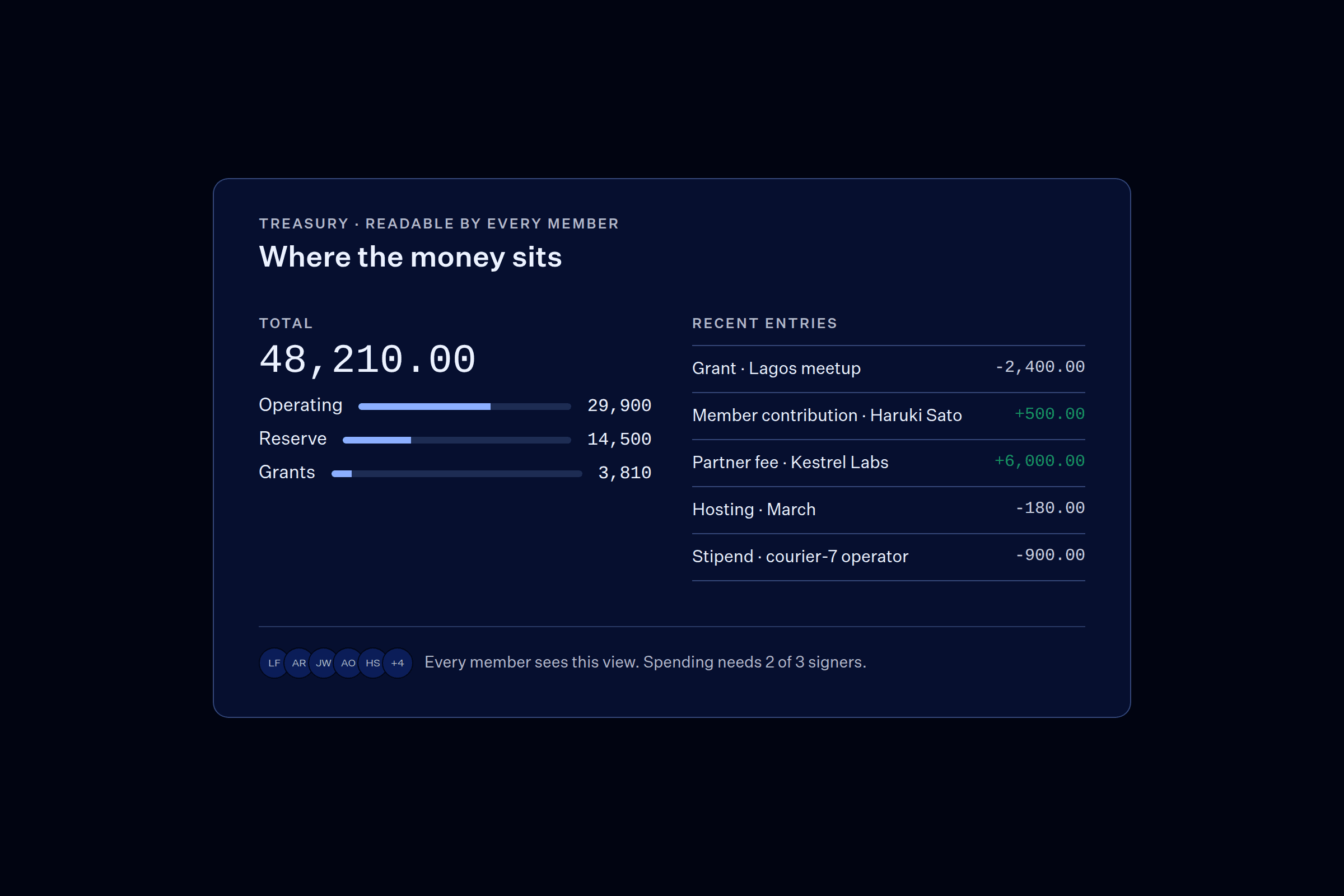Click the Treasury readable by every member caption
Viewport: 1344px width, 896px height.
pyautogui.click(x=439, y=223)
